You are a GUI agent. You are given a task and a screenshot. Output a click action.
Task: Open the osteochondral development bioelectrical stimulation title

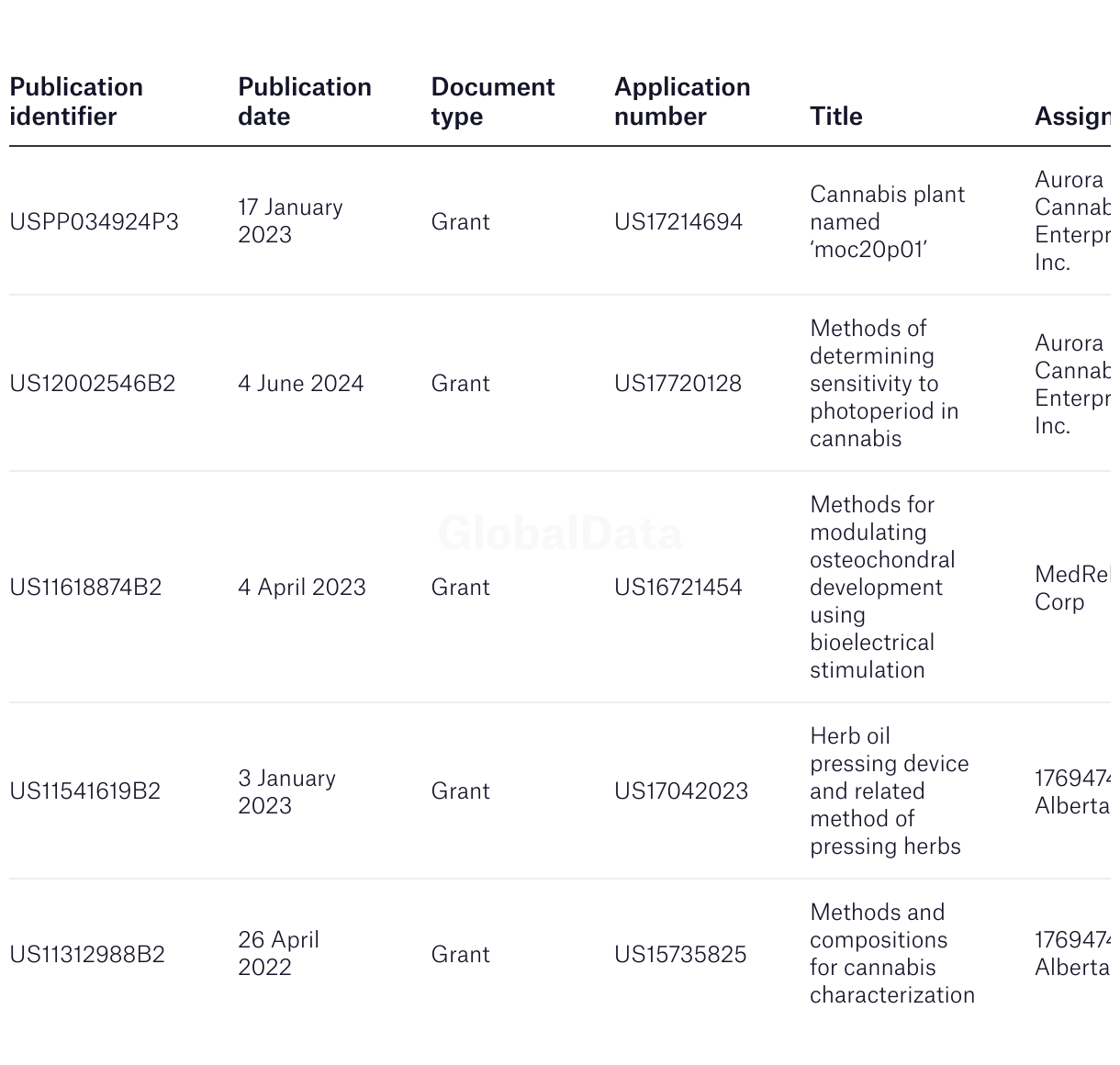883,588
